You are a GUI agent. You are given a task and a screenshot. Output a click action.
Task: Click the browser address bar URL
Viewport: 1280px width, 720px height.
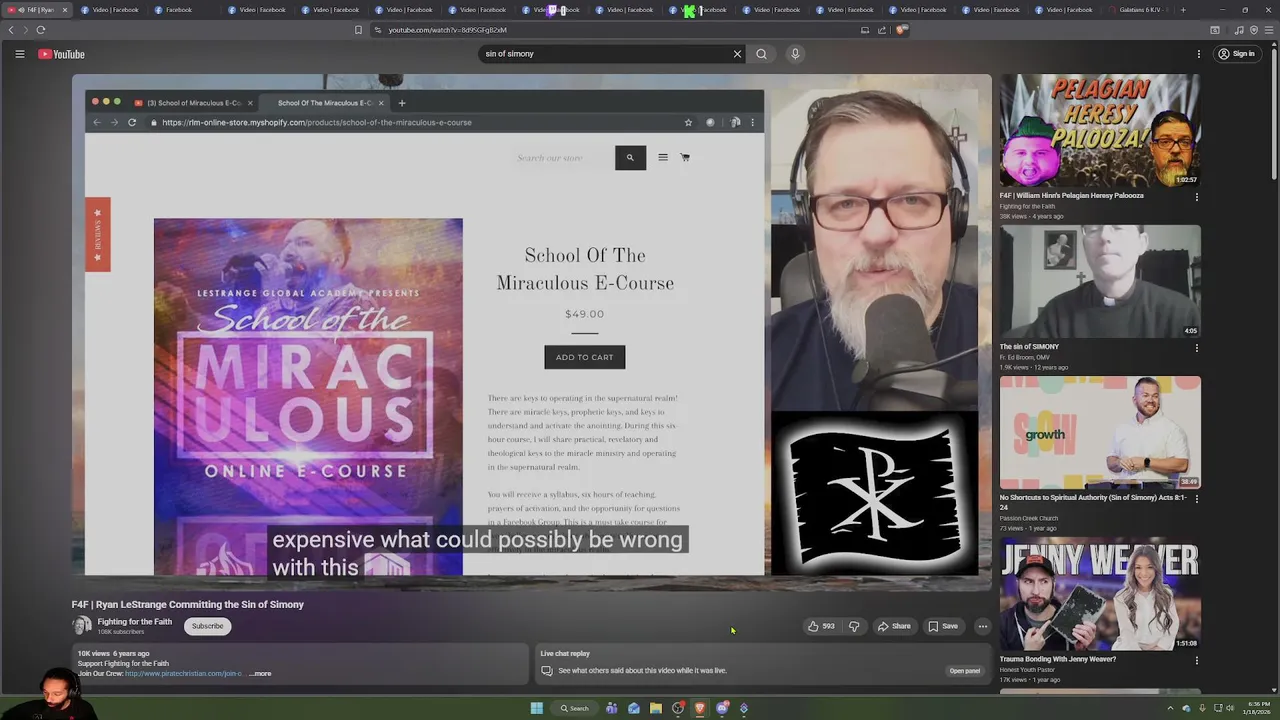pyautogui.click(x=447, y=30)
